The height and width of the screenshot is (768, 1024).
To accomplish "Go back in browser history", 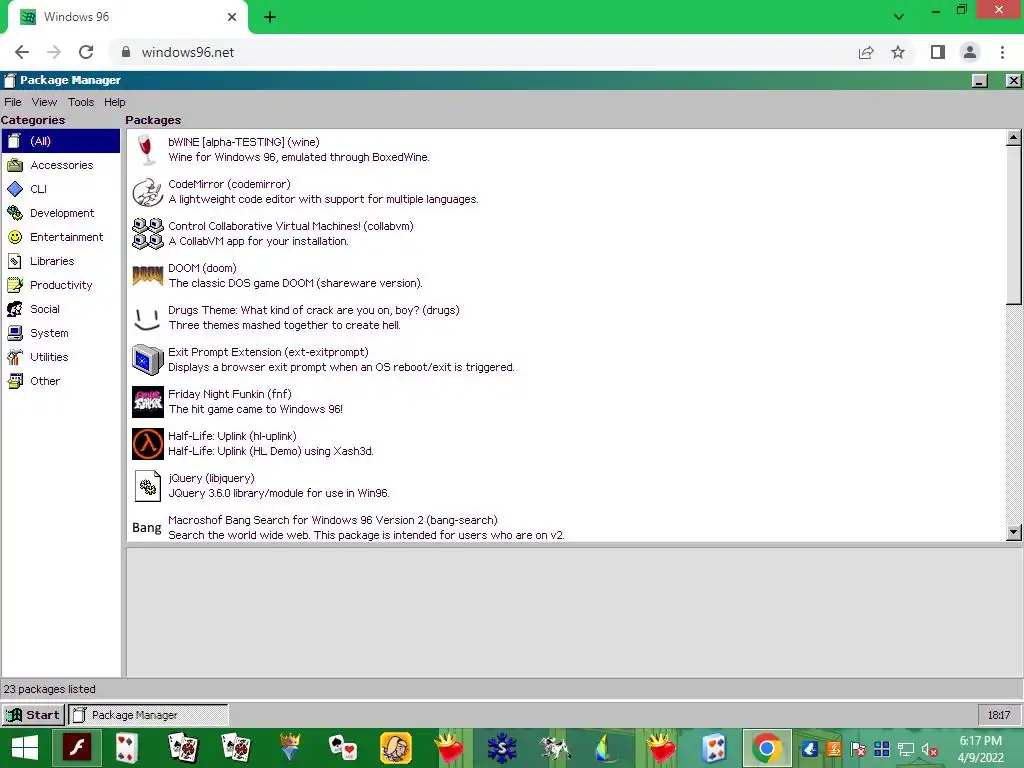I will point(22,52).
